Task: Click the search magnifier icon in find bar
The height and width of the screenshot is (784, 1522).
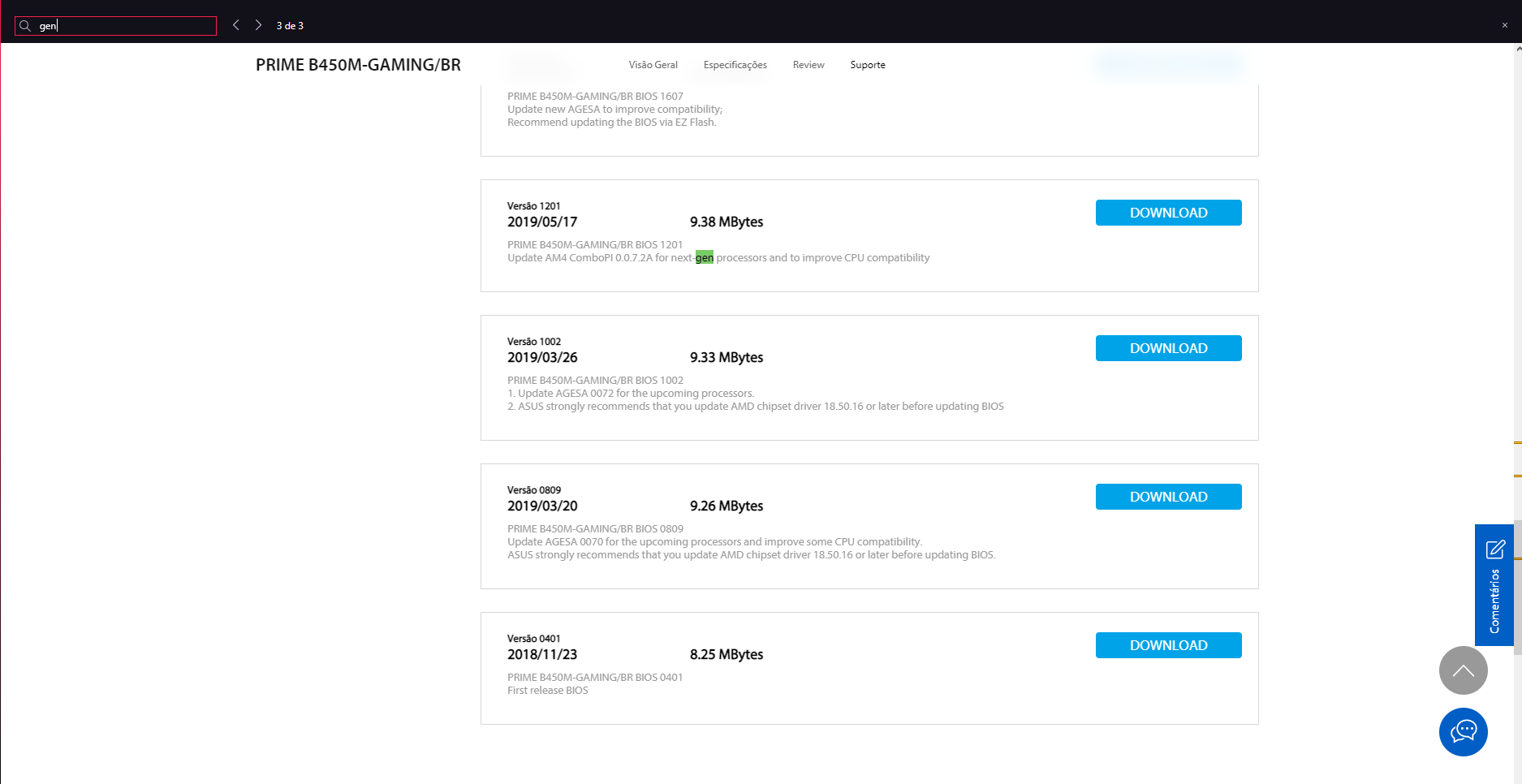Action: point(25,26)
